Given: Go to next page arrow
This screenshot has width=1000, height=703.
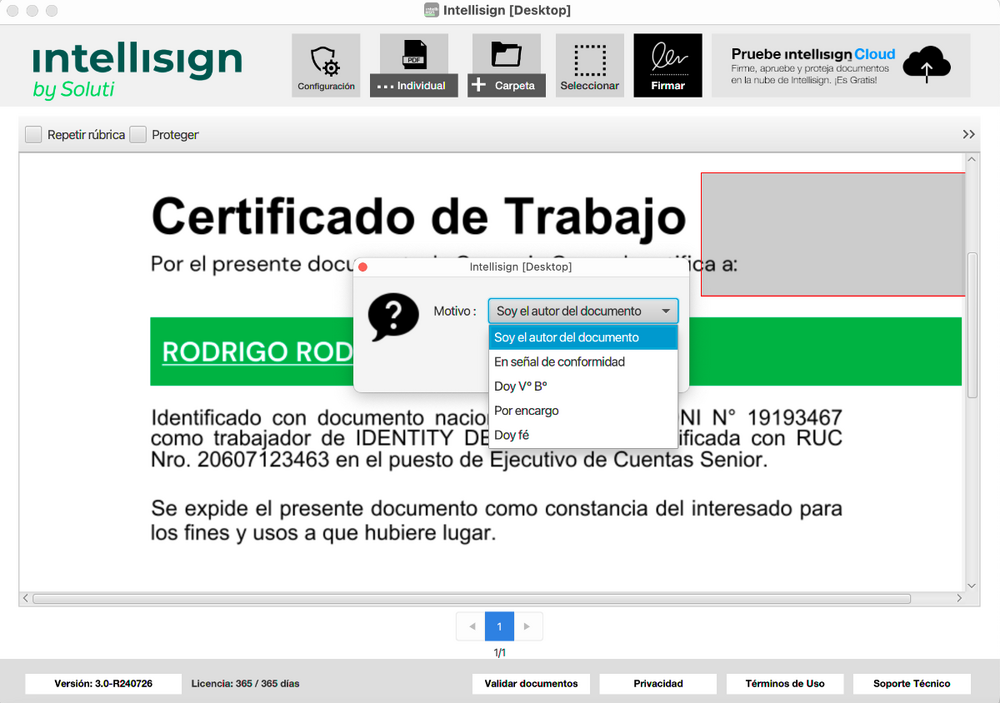Looking at the screenshot, I should [528, 627].
